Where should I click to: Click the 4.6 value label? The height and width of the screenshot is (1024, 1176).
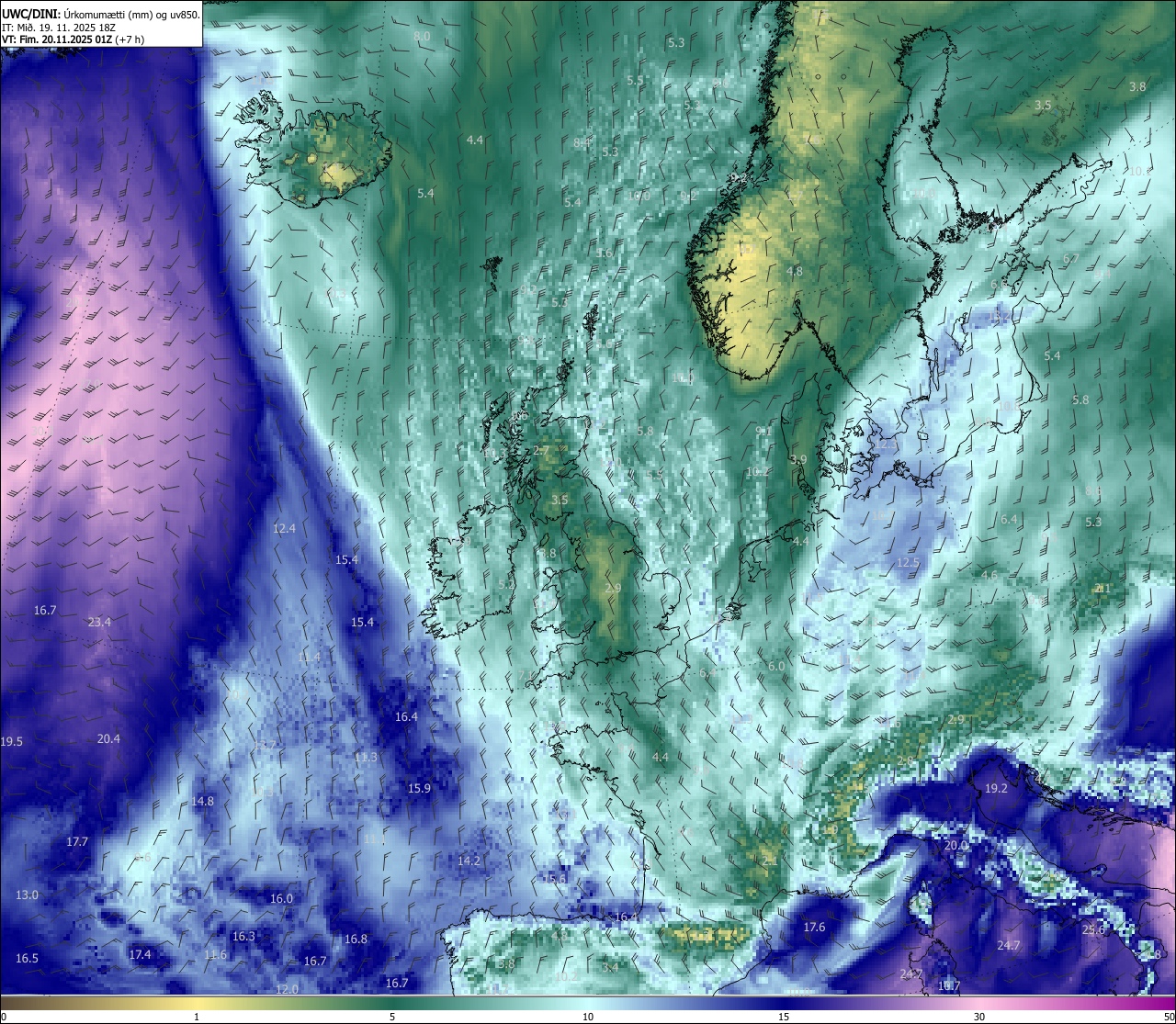click(x=989, y=576)
